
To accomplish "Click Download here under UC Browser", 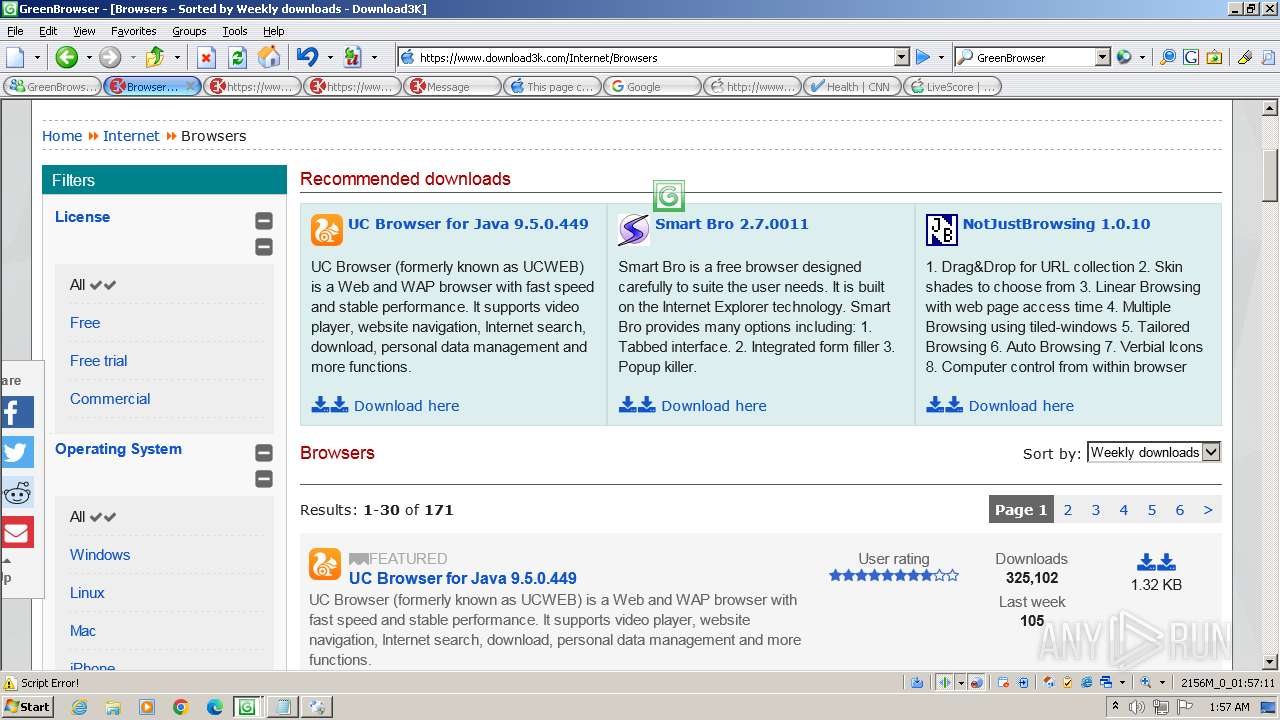I will point(406,406).
